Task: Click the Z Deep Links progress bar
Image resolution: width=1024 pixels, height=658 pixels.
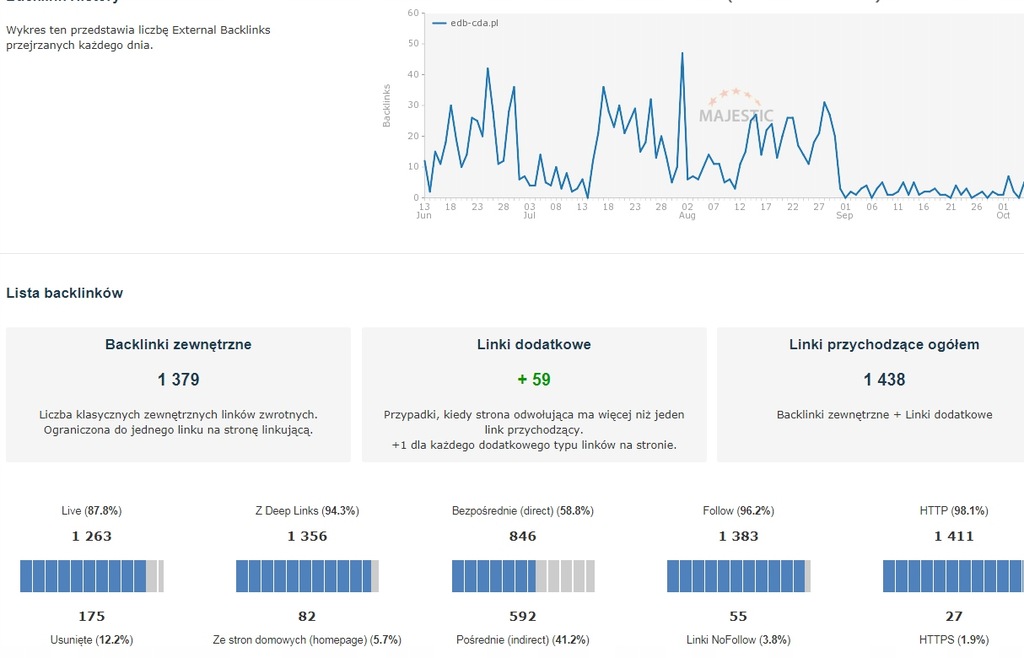Action: (x=307, y=576)
